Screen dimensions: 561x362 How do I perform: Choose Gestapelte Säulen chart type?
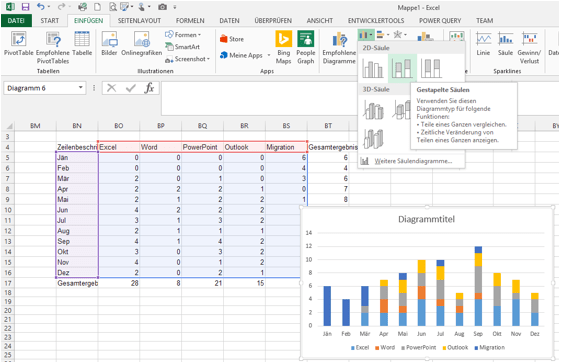click(402, 68)
